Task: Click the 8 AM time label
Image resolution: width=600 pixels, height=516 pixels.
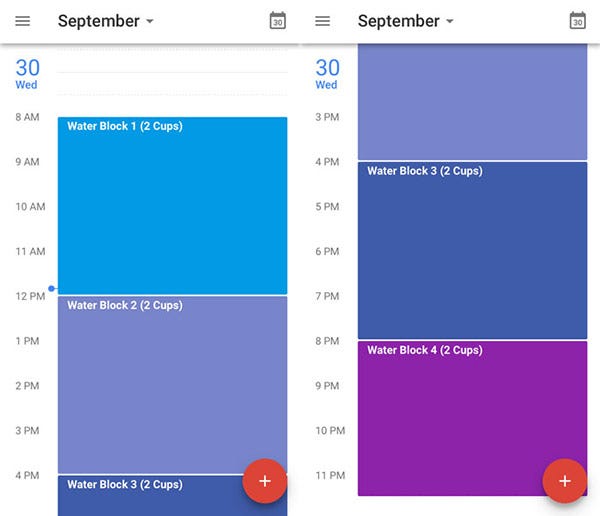Action: pyautogui.click(x=27, y=118)
